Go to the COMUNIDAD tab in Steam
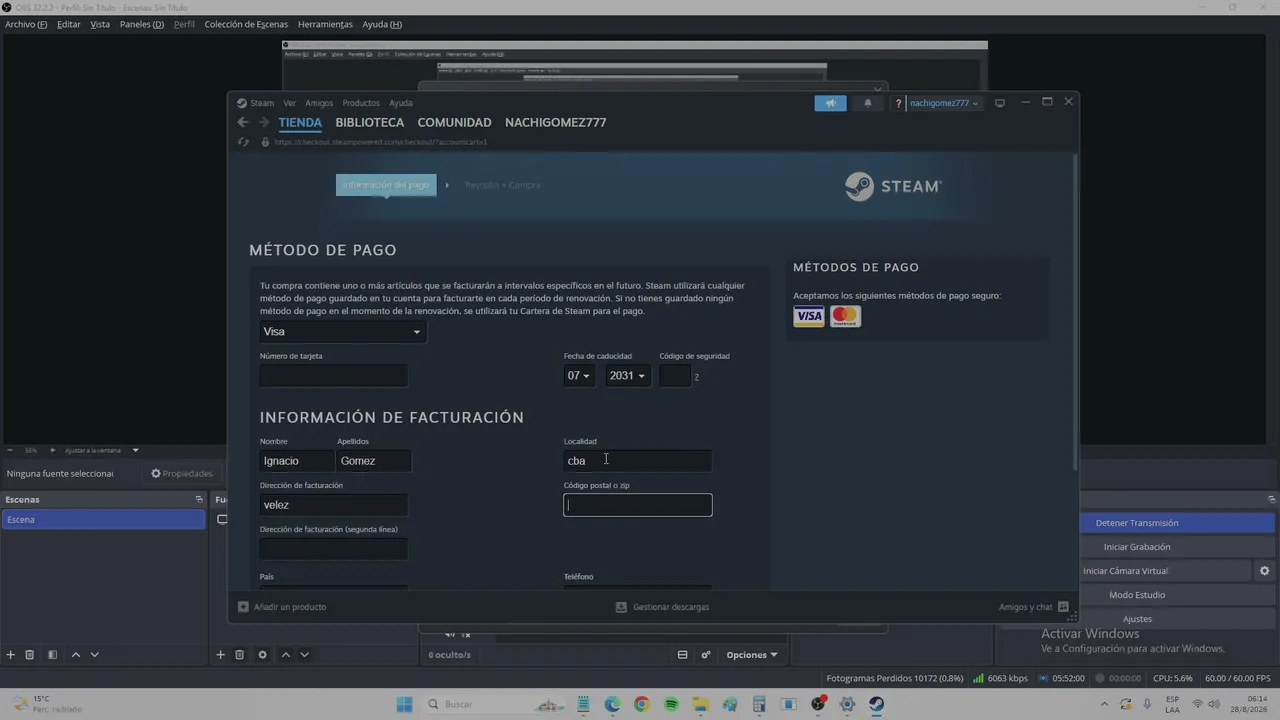Viewport: 1280px width, 720px height. 454,122
